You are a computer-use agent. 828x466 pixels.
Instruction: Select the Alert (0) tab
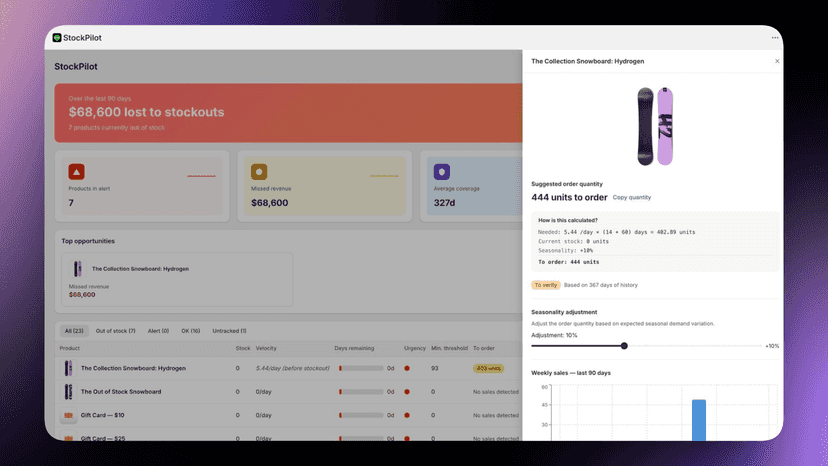click(158, 331)
